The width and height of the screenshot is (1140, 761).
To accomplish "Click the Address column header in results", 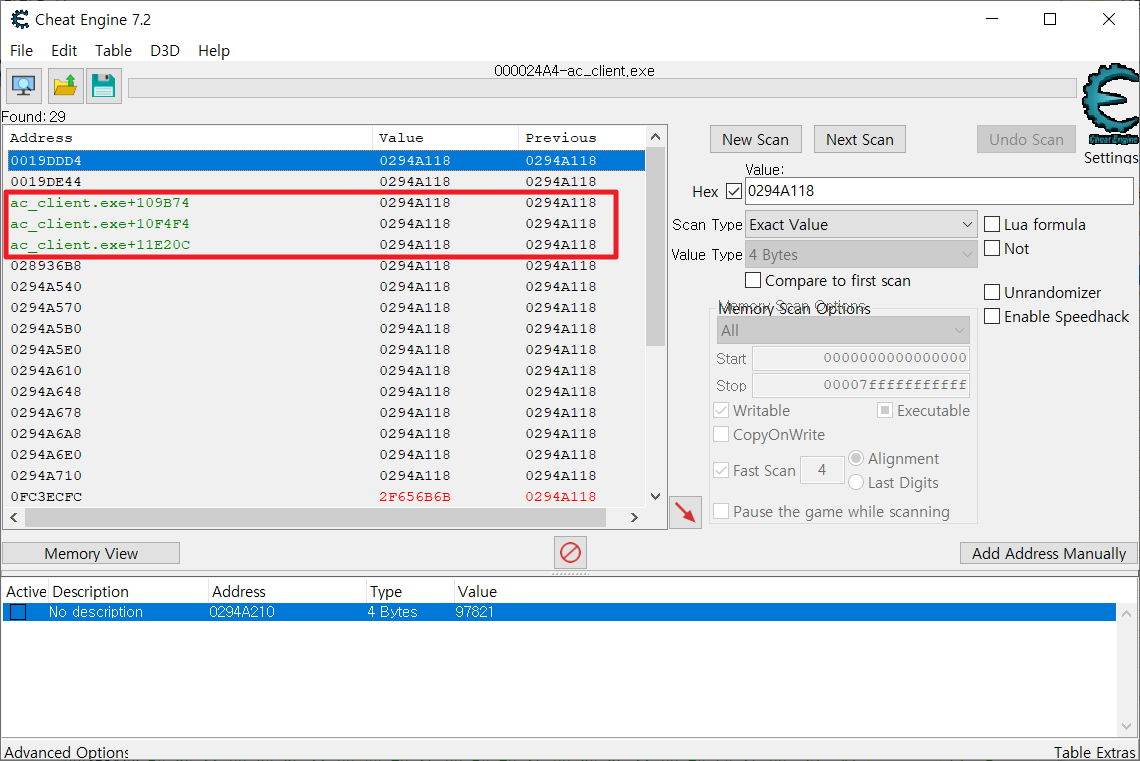I will click(x=189, y=137).
